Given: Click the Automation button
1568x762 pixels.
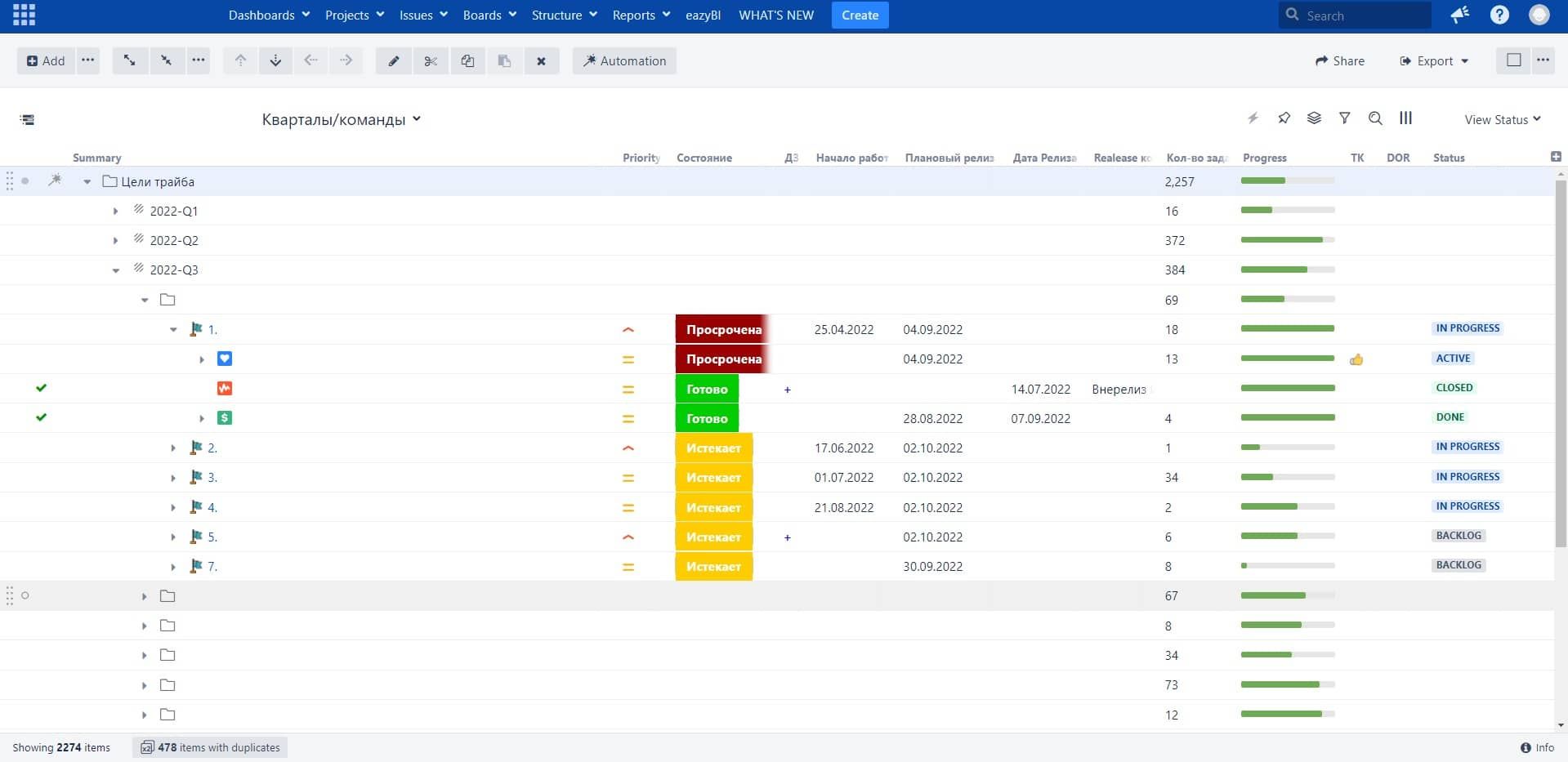Looking at the screenshot, I should [x=624, y=61].
